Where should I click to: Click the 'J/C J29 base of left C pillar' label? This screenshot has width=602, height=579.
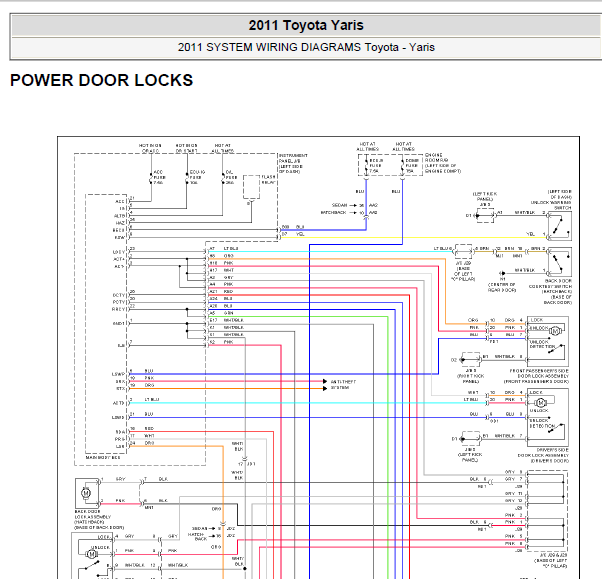coord(463,271)
